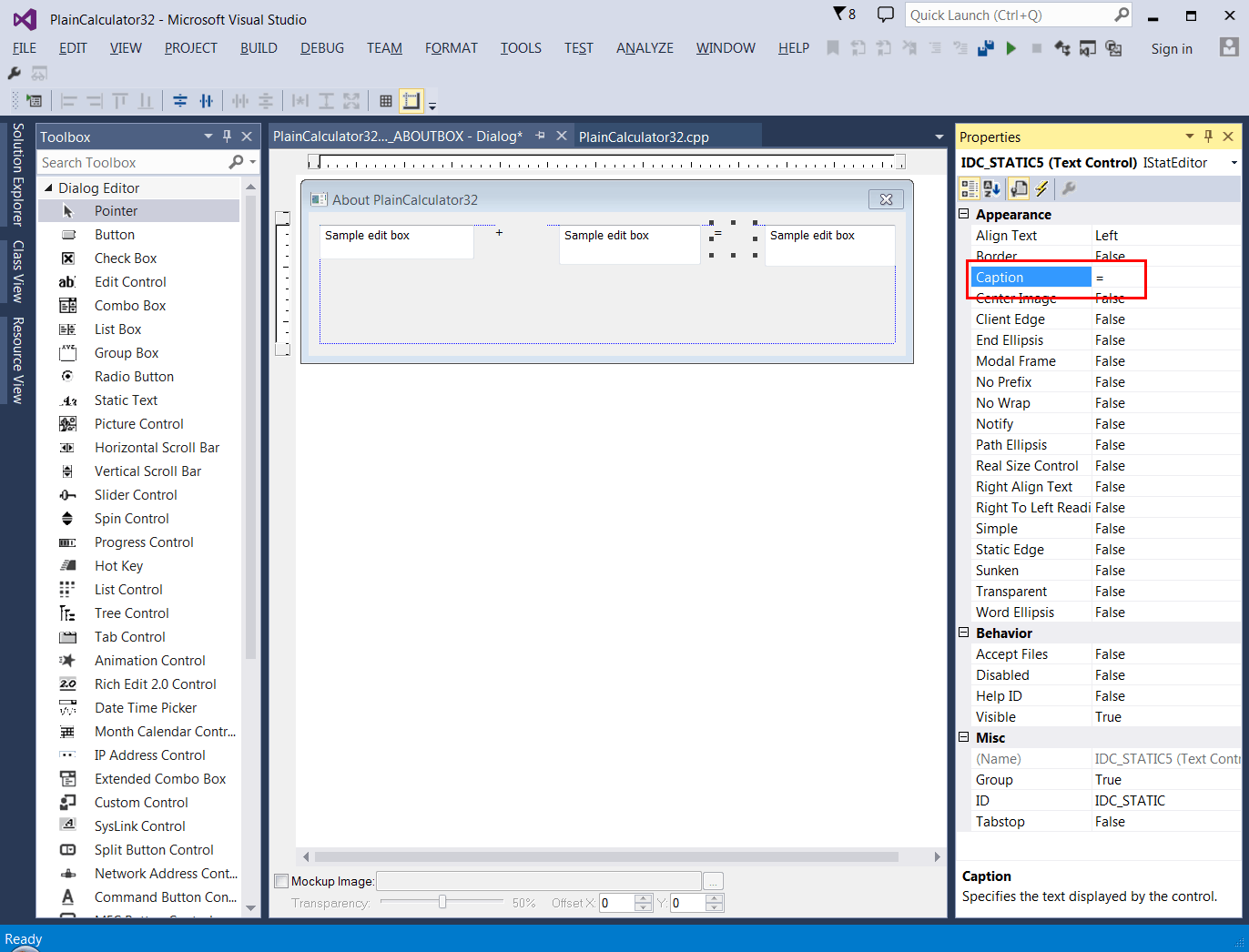Screen dimensions: 1249x952
Task: Select the Button tool in Toolbox
Action: pyautogui.click(x=138, y=235)
